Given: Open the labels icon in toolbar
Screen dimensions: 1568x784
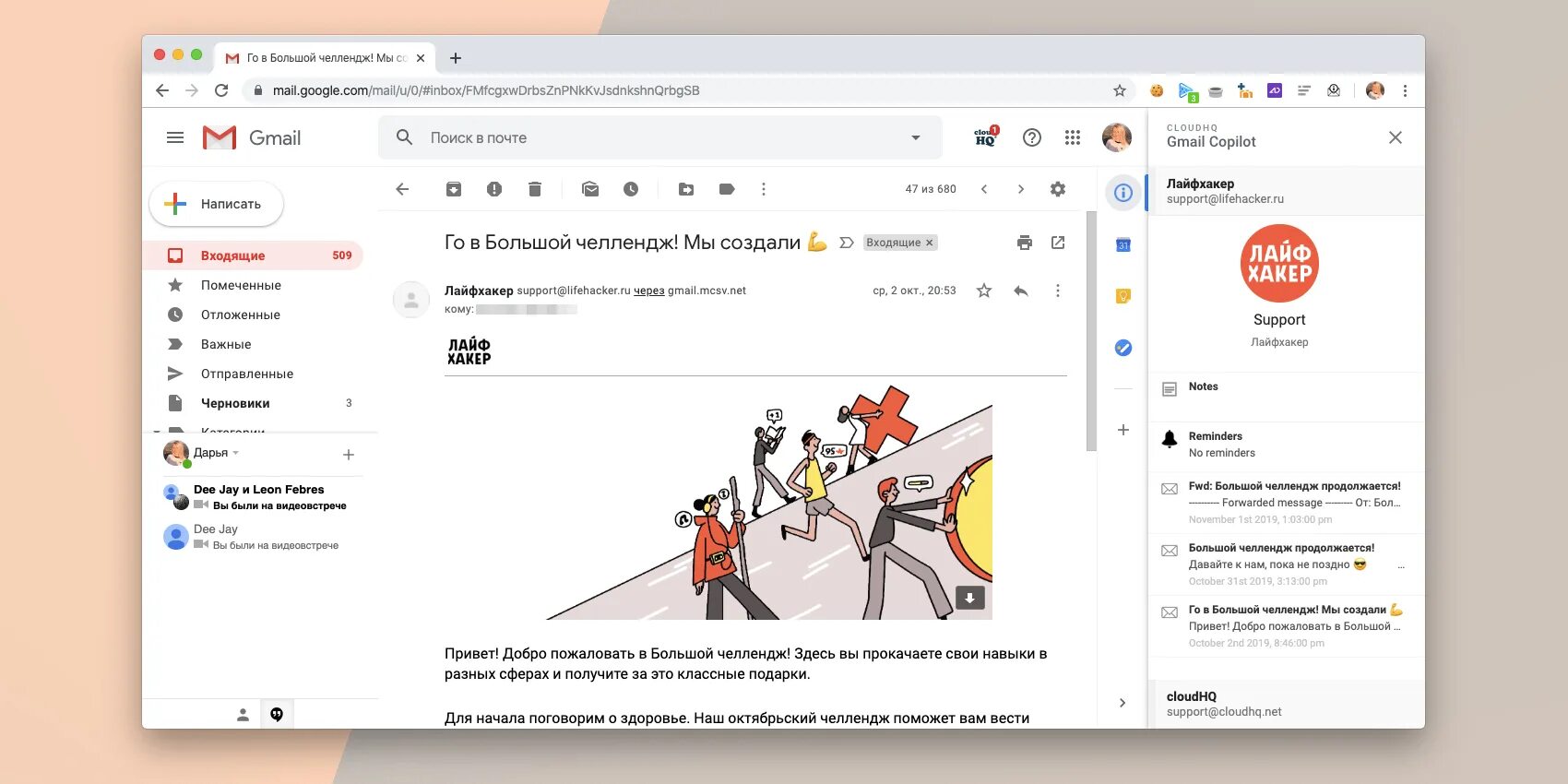Looking at the screenshot, I should click(727, 189).
